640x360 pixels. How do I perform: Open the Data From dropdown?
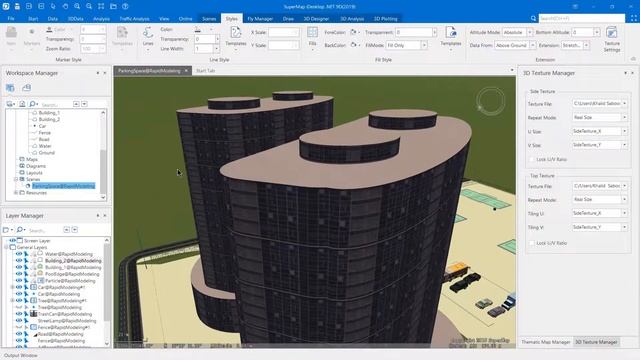pos(533,45)
